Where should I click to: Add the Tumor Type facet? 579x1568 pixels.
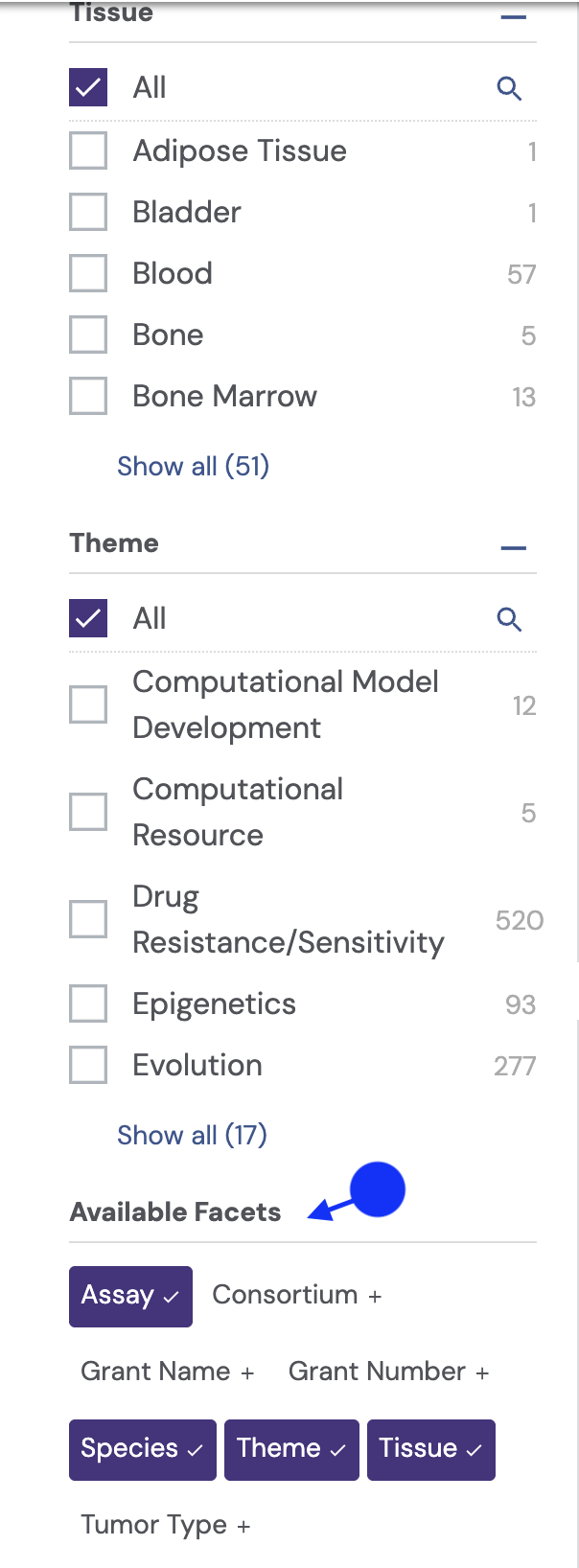(163, 1525)
